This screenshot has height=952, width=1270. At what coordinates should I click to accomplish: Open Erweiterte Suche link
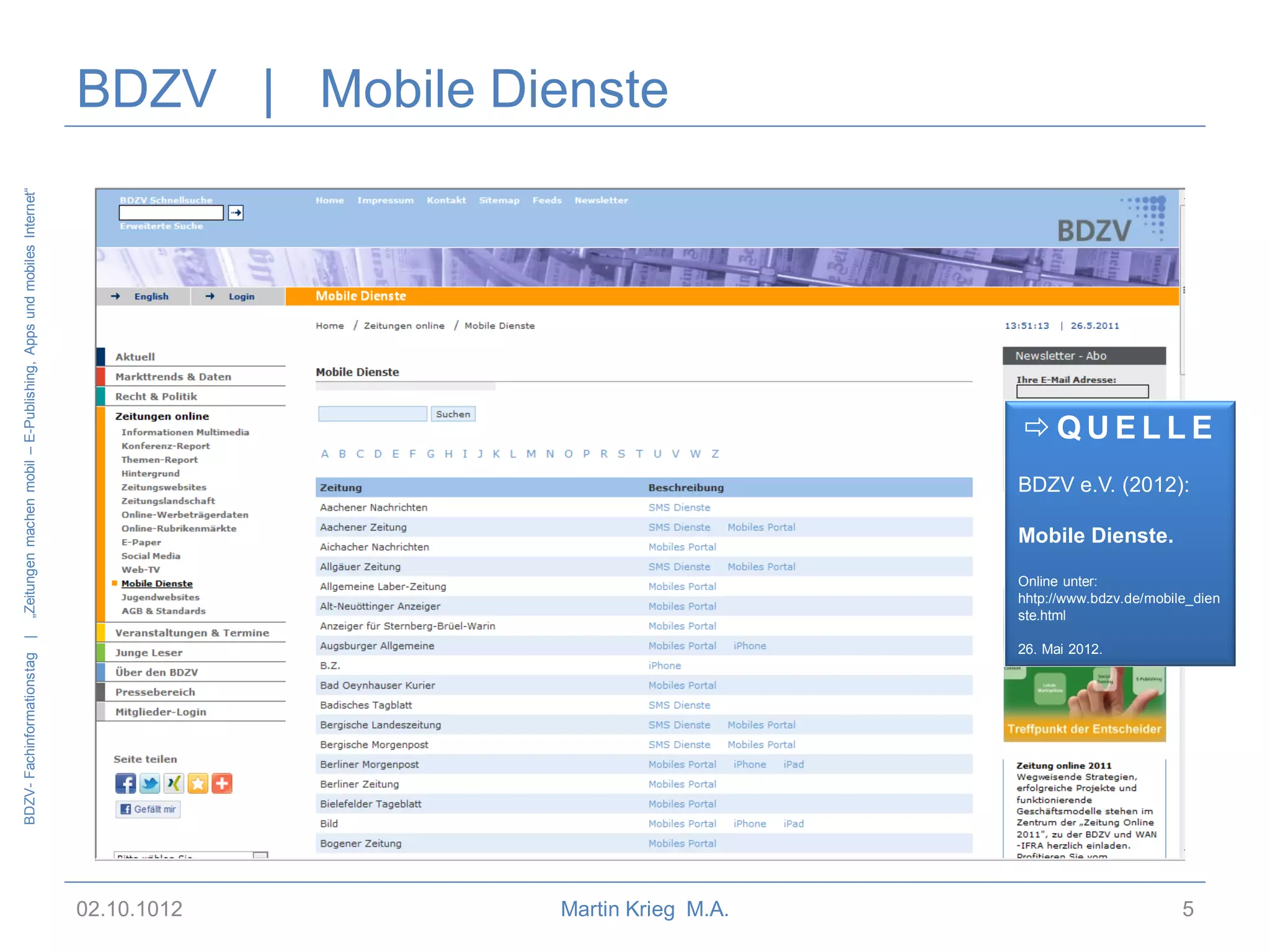tap(161, 226)
